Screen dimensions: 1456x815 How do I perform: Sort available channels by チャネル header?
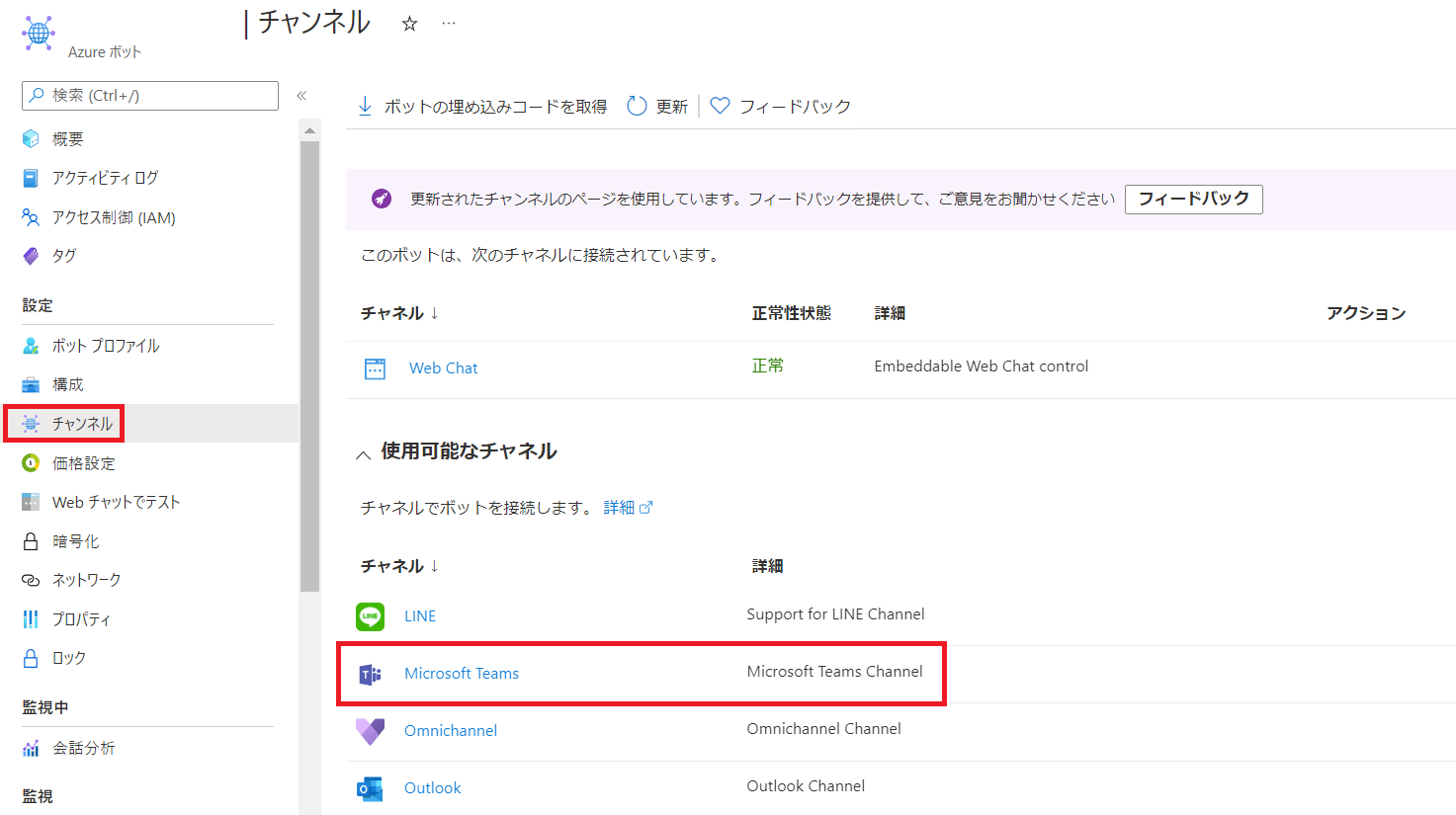point(399,566)
